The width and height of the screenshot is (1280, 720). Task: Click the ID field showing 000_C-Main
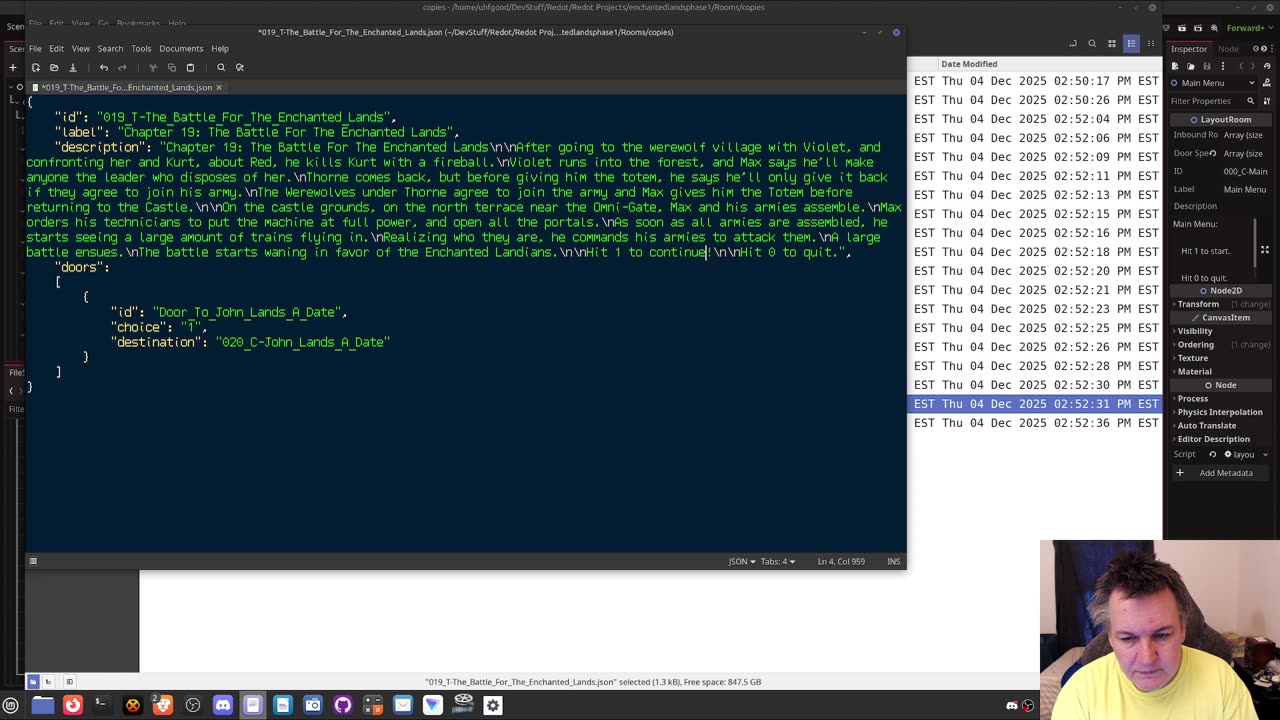(1246, 172)
